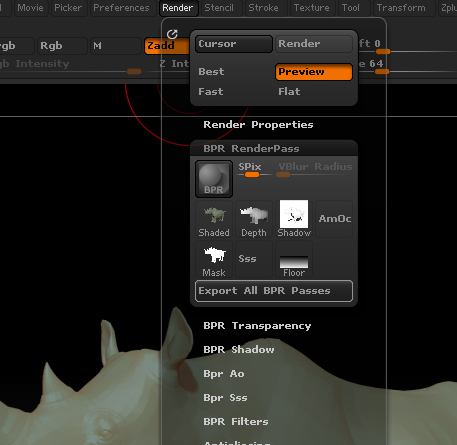This screenshot has width=457, height=445.
Task: Expand the Bpr Sss section
Action: [225, 398]
